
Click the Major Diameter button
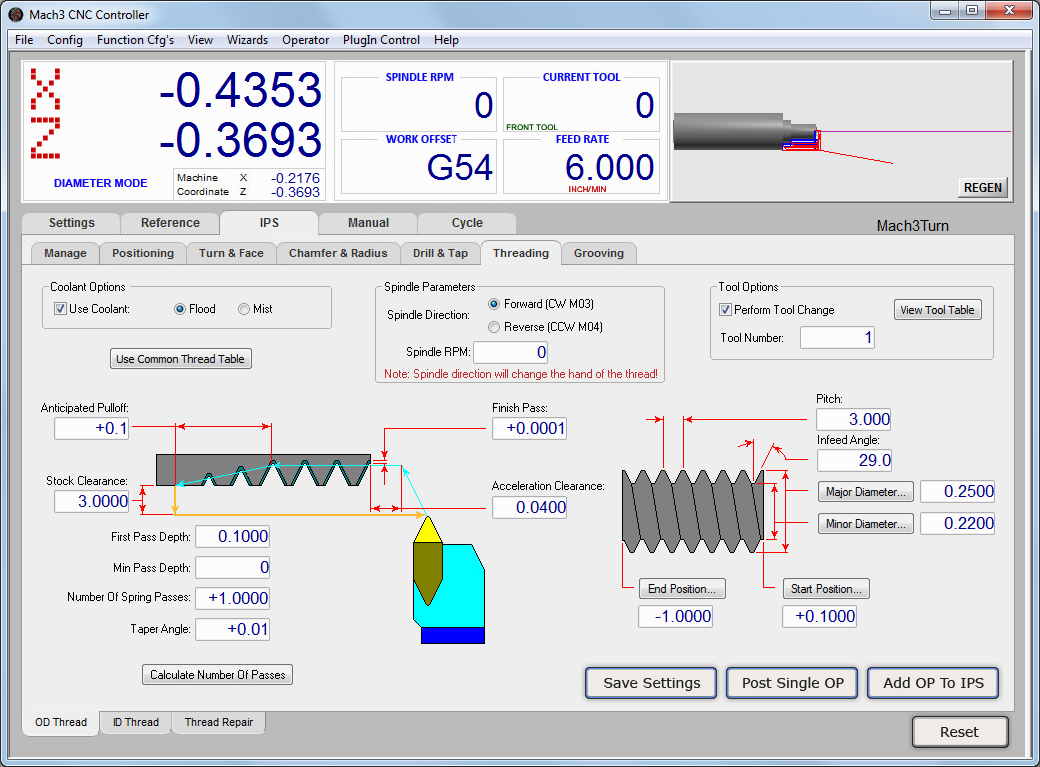pos(866,492)
